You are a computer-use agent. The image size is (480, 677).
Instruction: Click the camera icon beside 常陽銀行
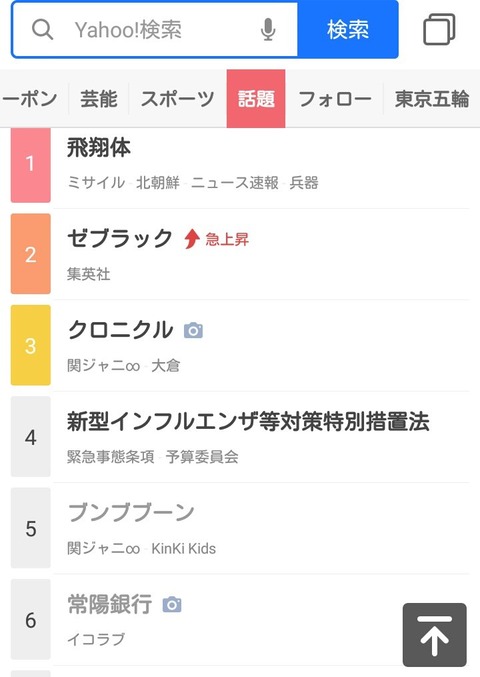click(172, 604)
